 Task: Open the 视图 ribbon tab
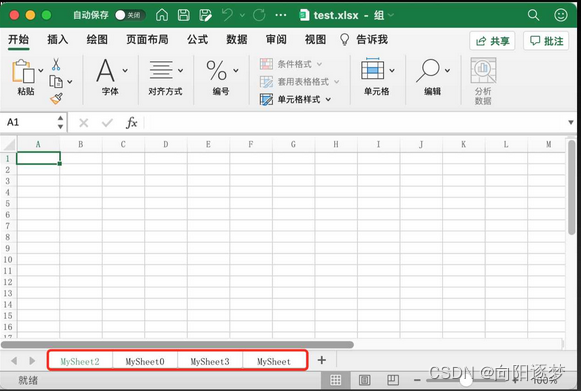(315, 40)
